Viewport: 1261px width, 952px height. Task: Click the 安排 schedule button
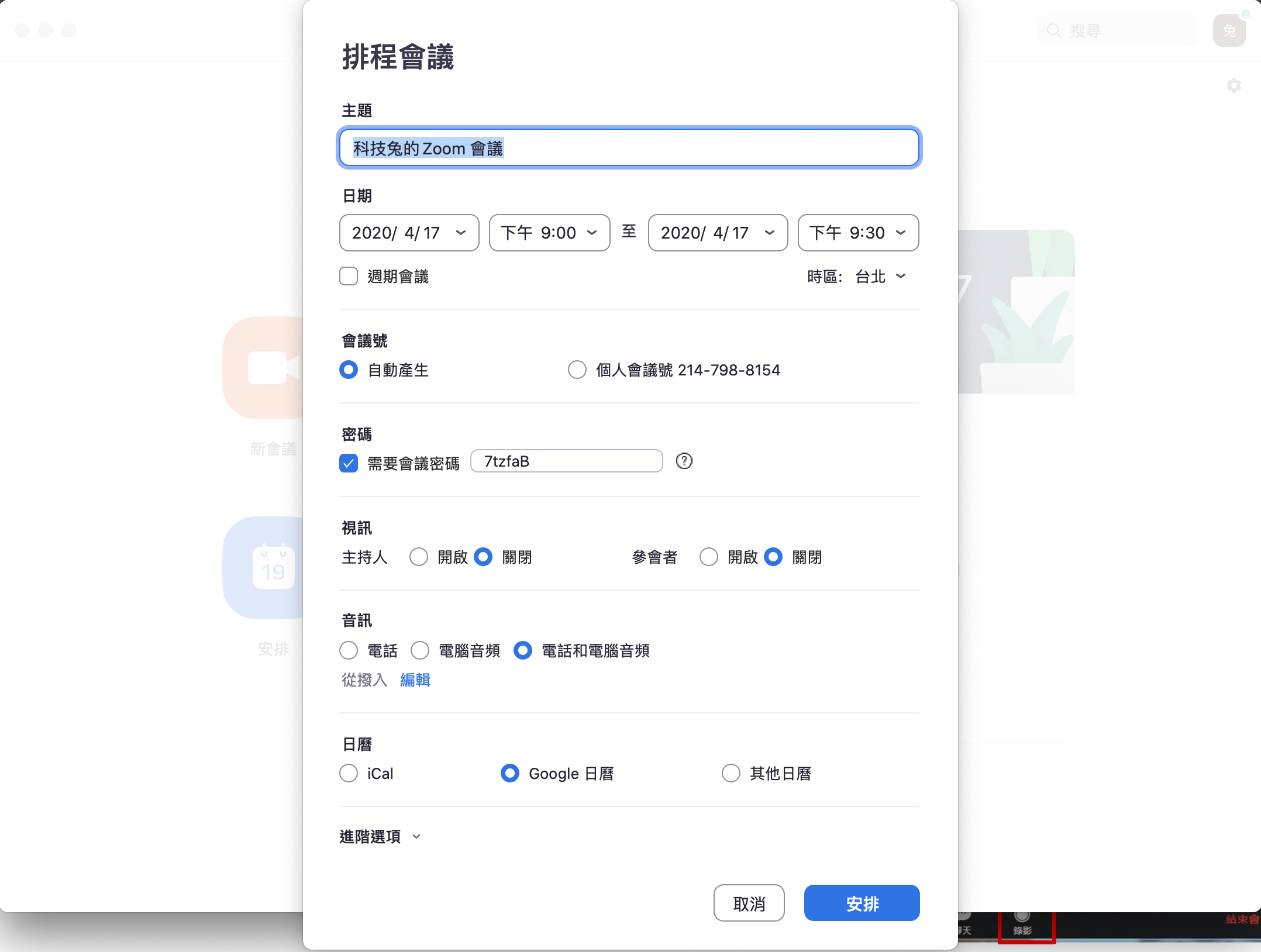862,903
